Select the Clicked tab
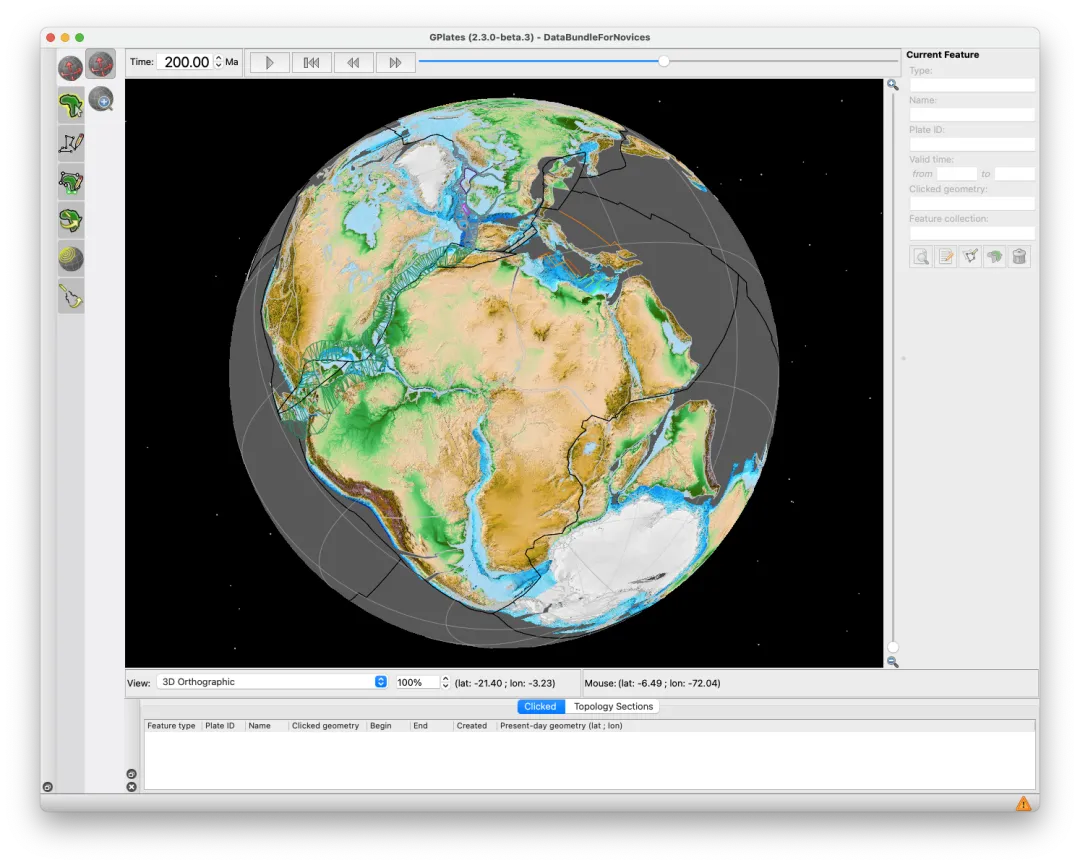1080x865 pixels. click(x=540, y=706)
